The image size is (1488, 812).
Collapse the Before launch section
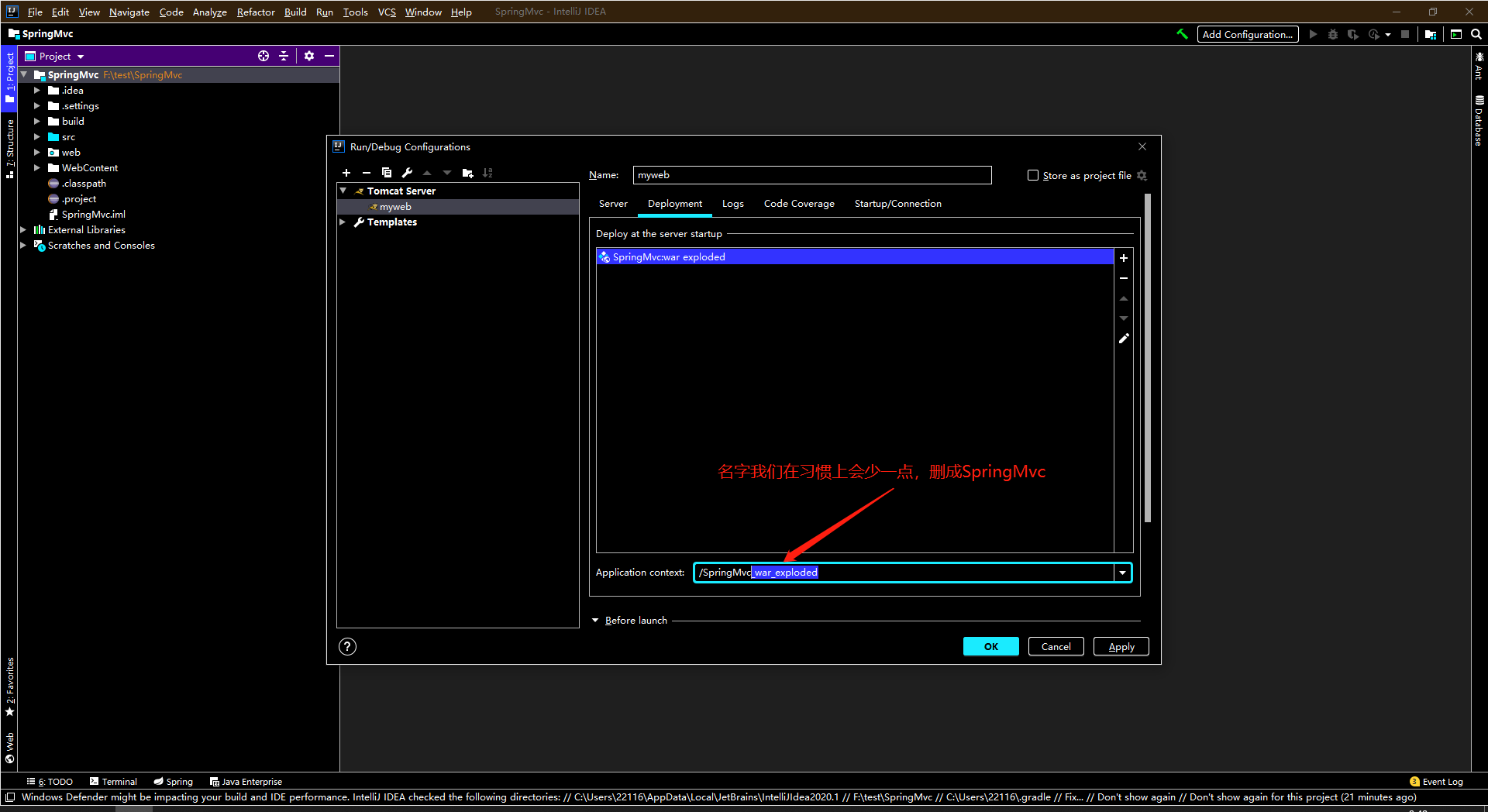click(x=595, y=620)
